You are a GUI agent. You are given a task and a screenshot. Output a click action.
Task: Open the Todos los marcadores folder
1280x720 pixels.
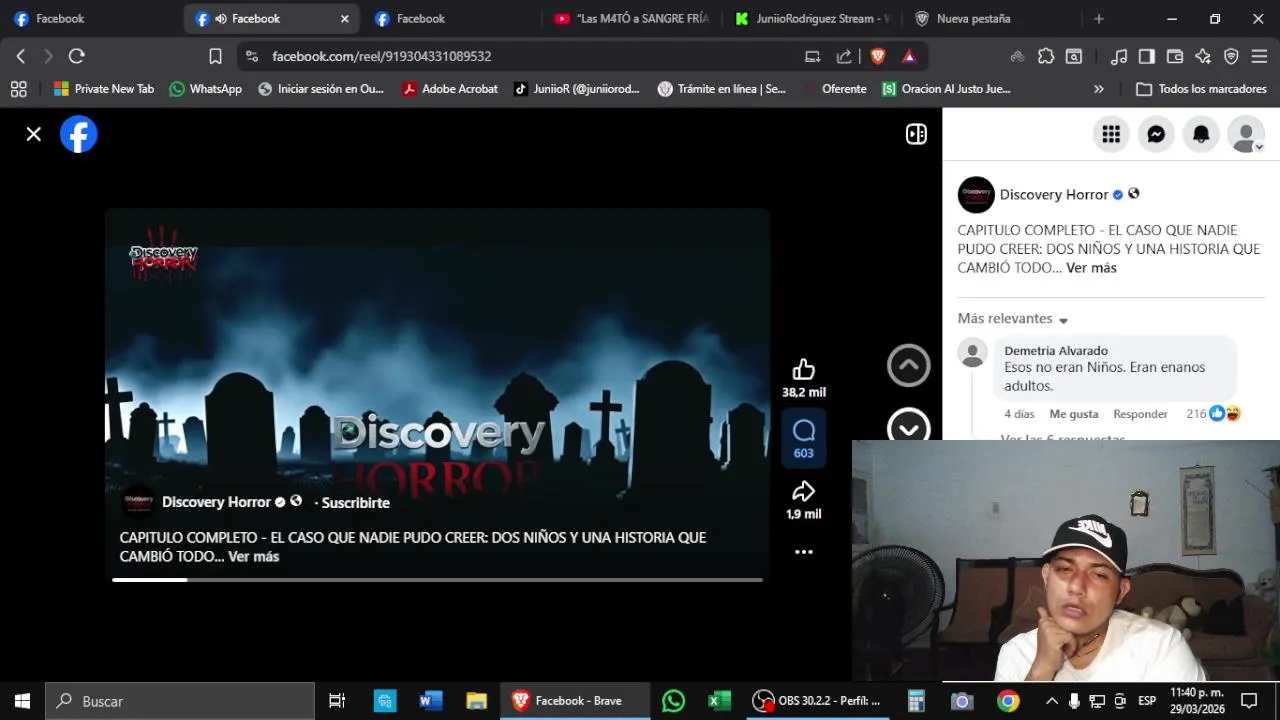coord(1201,89)
